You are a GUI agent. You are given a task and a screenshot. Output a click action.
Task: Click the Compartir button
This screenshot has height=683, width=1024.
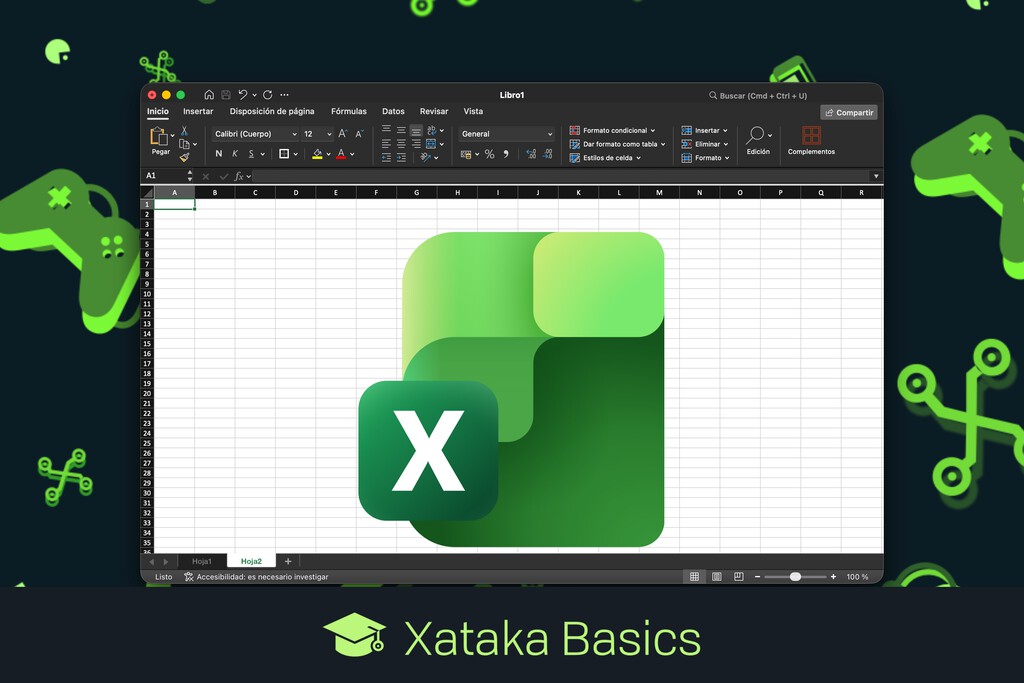(848, 112)
